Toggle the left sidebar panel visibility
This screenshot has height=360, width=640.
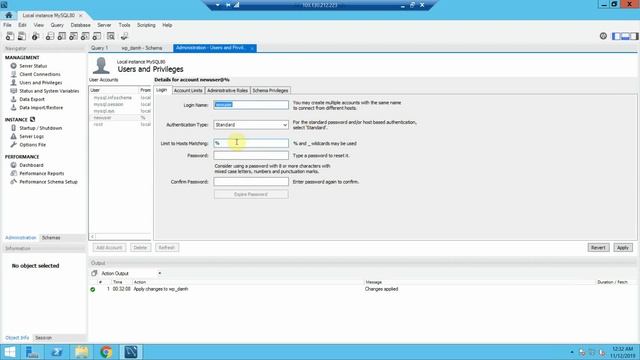coord(616,36)
